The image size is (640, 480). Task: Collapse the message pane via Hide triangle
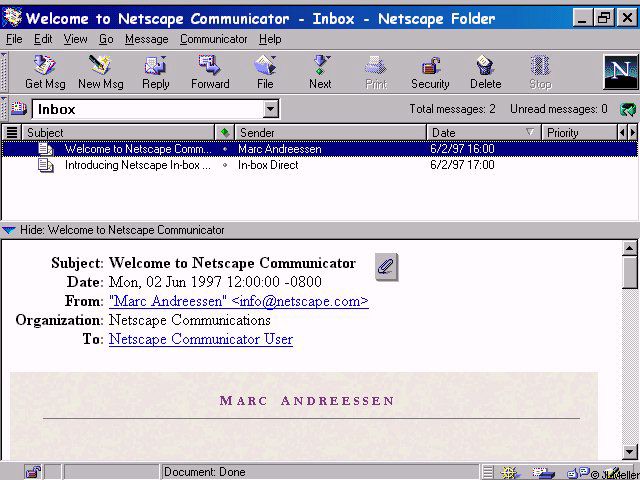9,230
